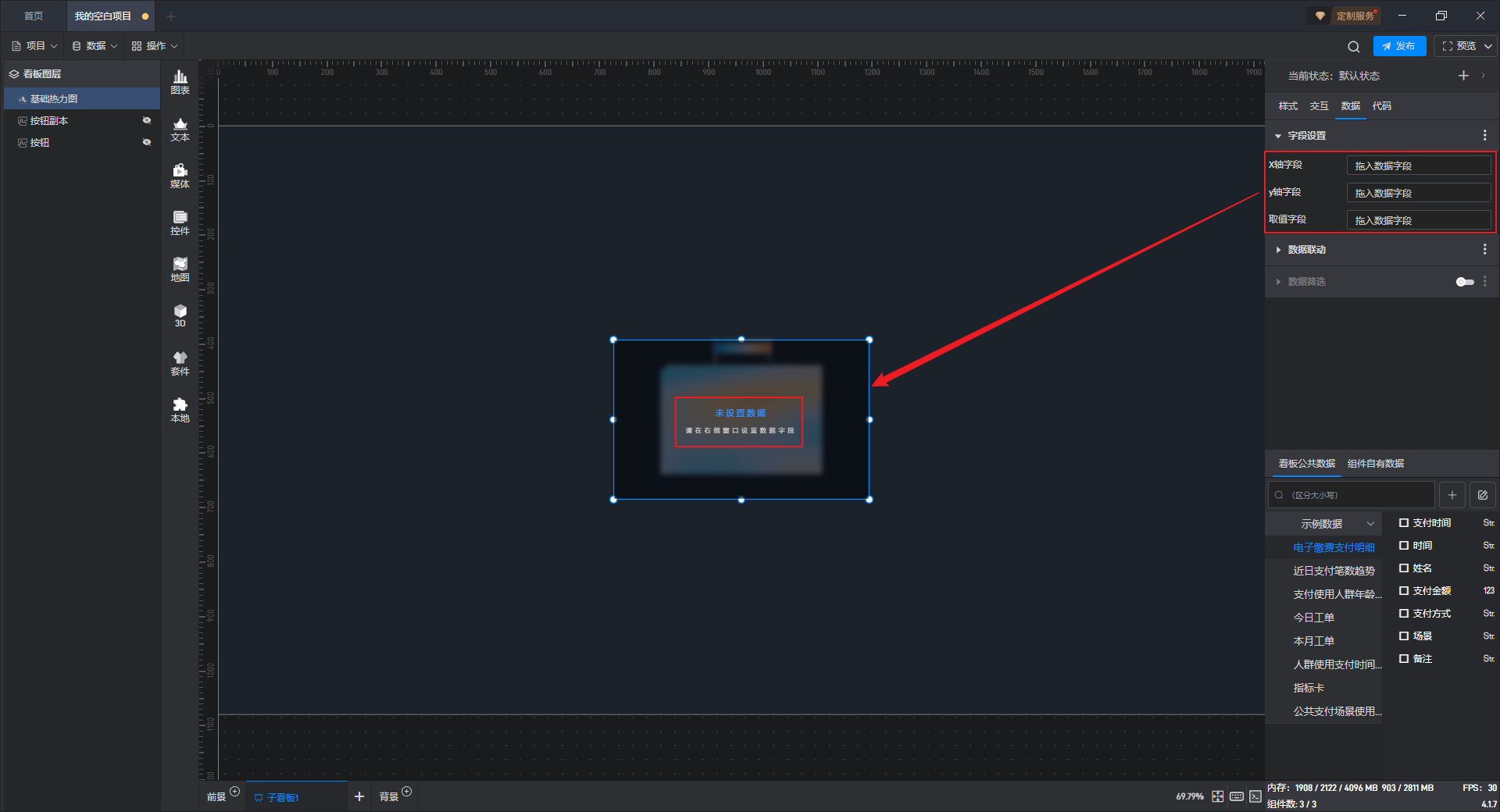Open the console terminal icon
Image resolution: width=1500 pixels, height=812 pixels.
click(1255, 796)
